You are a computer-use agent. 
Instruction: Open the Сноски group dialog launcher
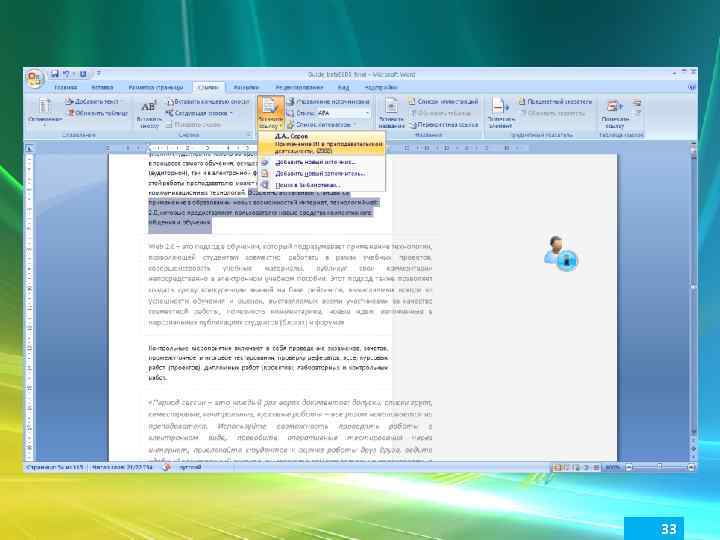coord(249,135)
